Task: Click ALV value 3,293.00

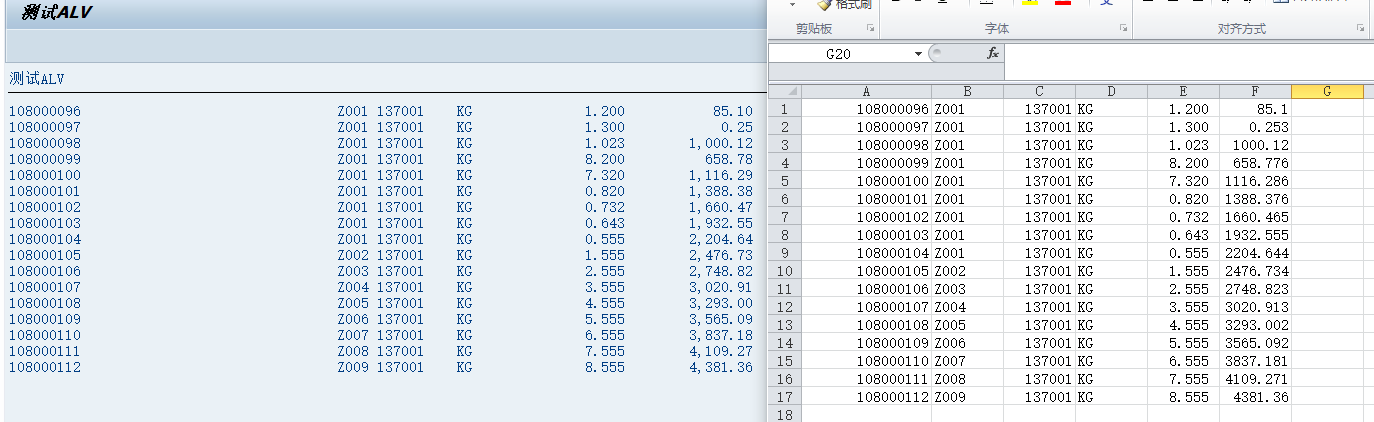Action: click(721, 303)
